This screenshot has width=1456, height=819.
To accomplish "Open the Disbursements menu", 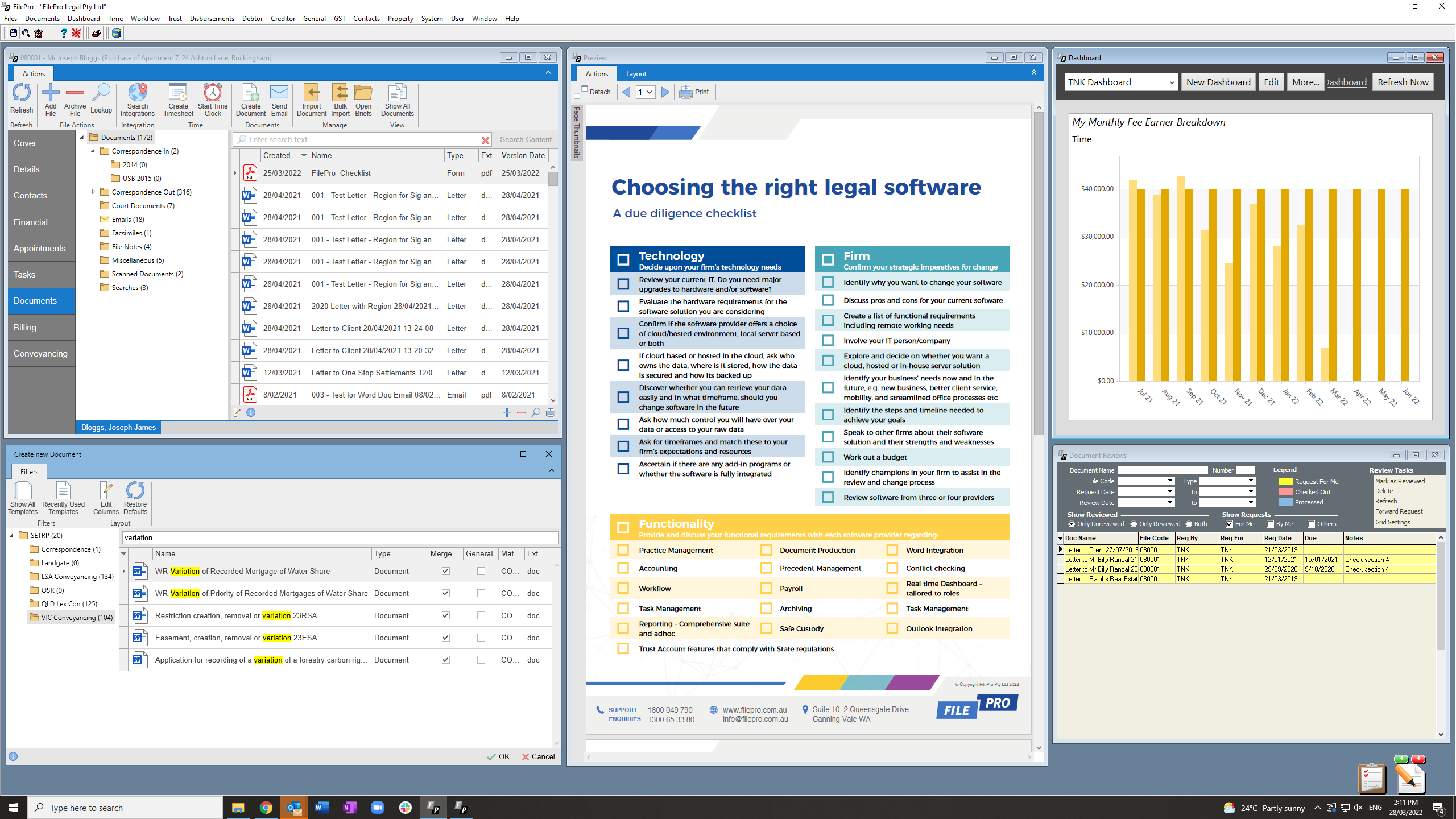I will (212, 18).
